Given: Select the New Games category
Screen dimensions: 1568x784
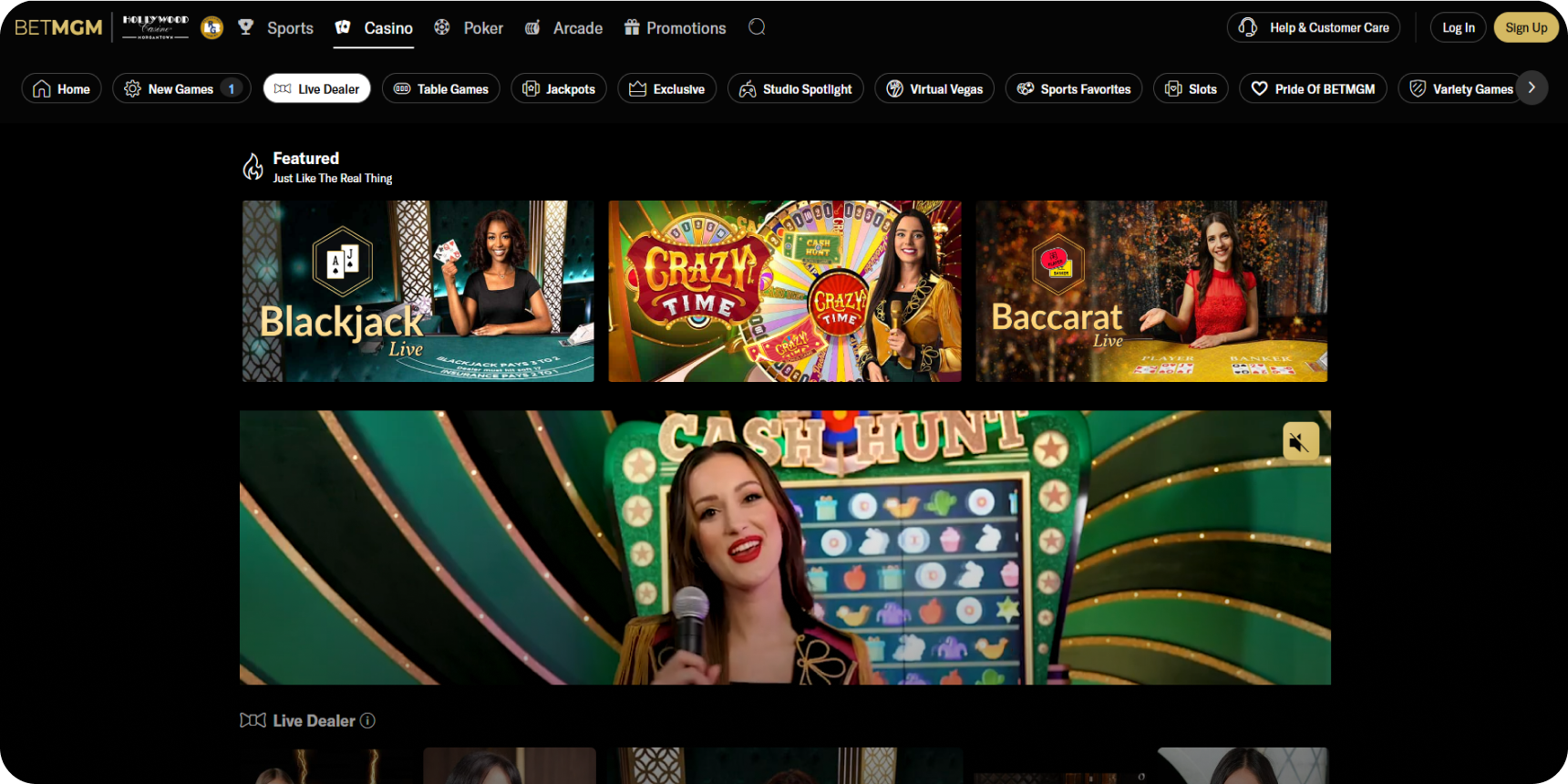Looking at the screenshot, I should [181, 88].
